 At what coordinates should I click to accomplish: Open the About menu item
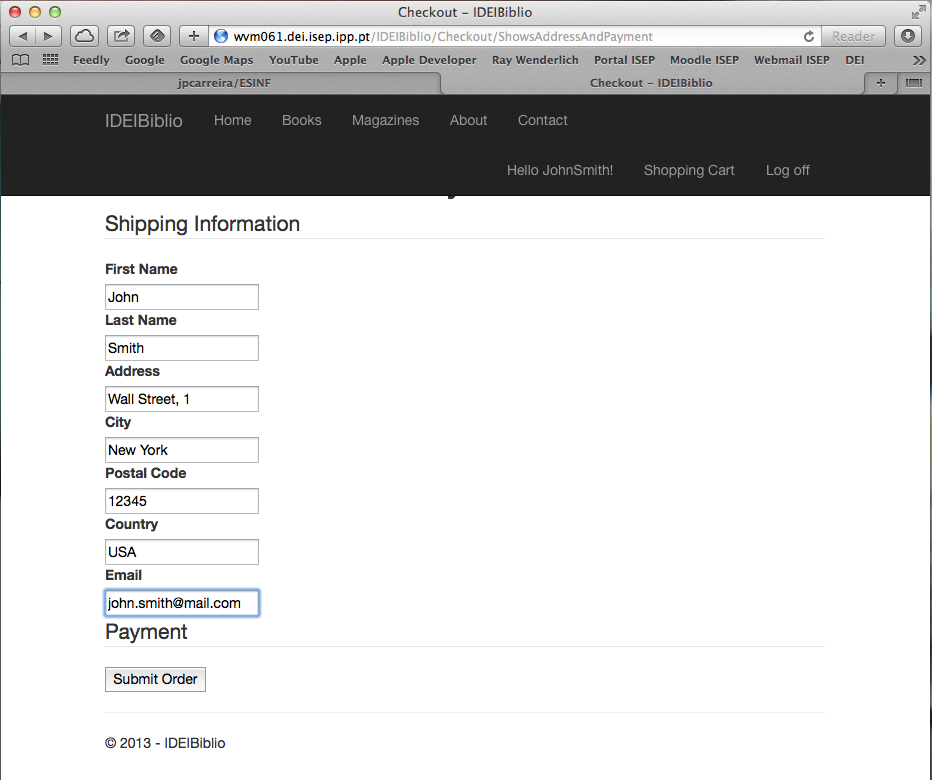pyautogui.click(x=468, y=120)
